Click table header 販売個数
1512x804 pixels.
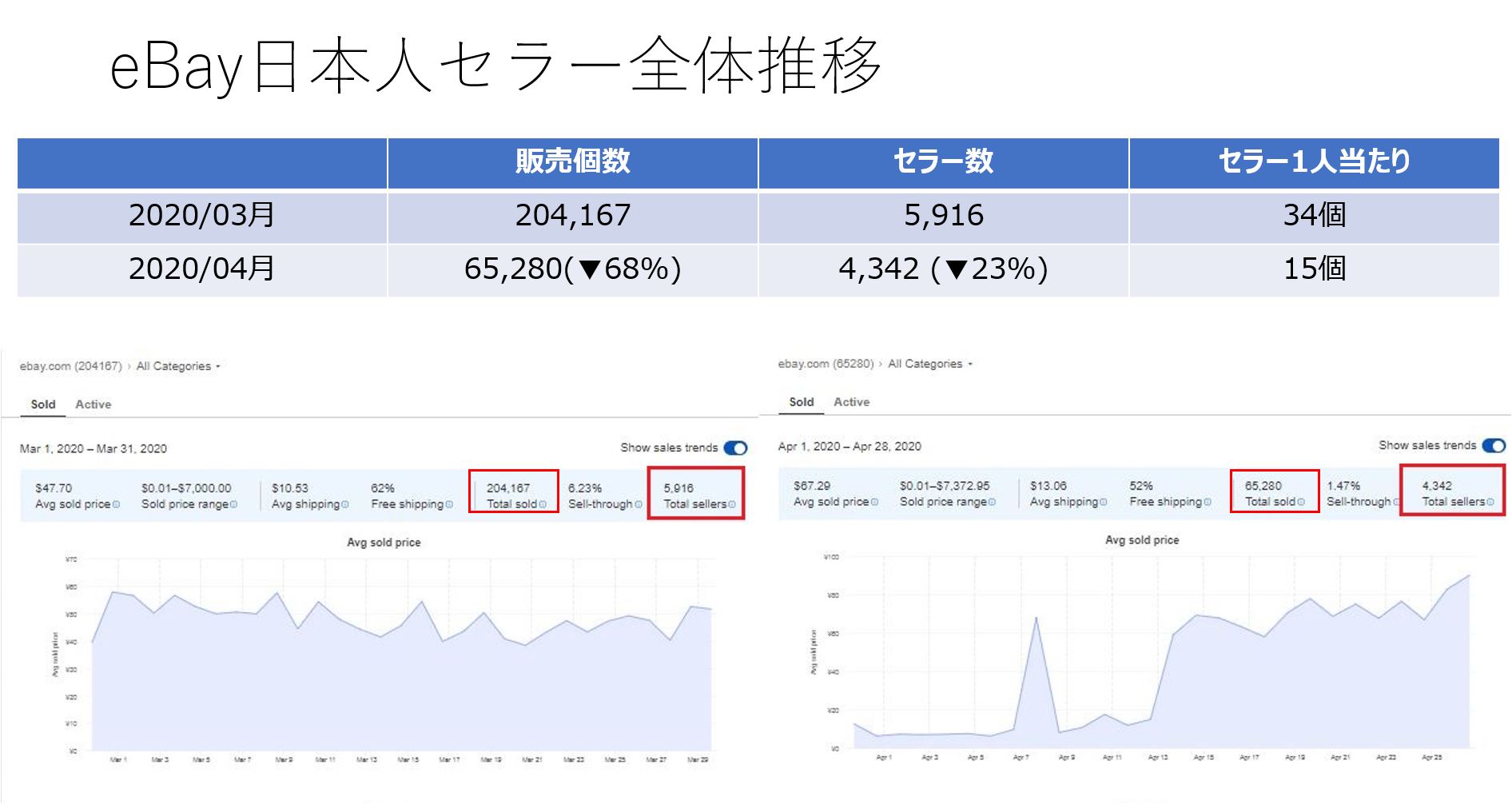click(x=573, y=163)
